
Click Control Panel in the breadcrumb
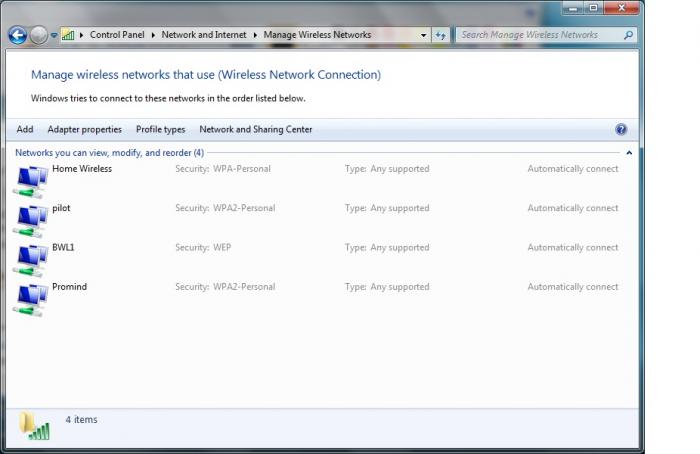pyautogui.click(x=119, y=35)
